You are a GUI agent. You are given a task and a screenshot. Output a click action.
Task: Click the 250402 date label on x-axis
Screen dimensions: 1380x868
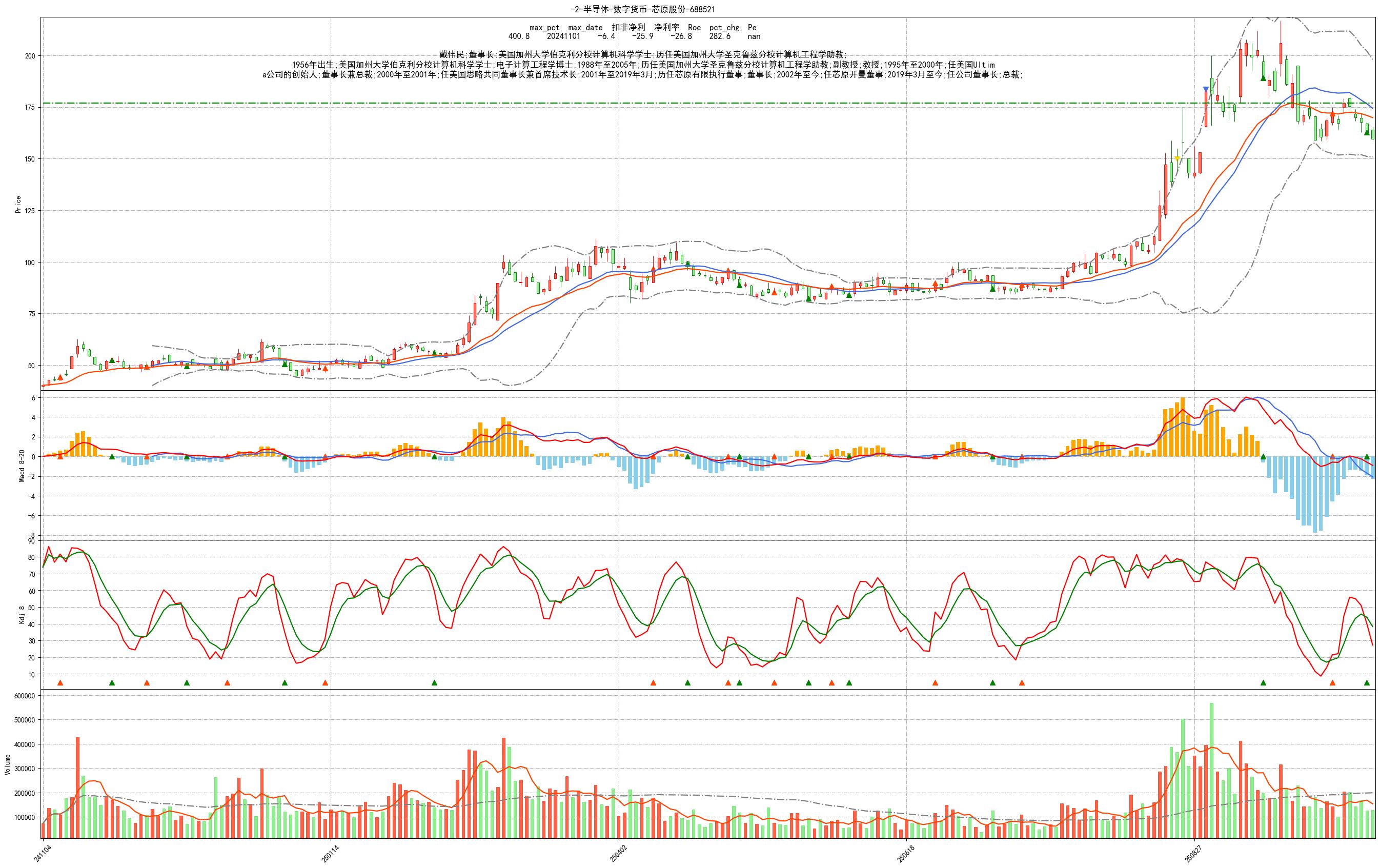[618, 853]
